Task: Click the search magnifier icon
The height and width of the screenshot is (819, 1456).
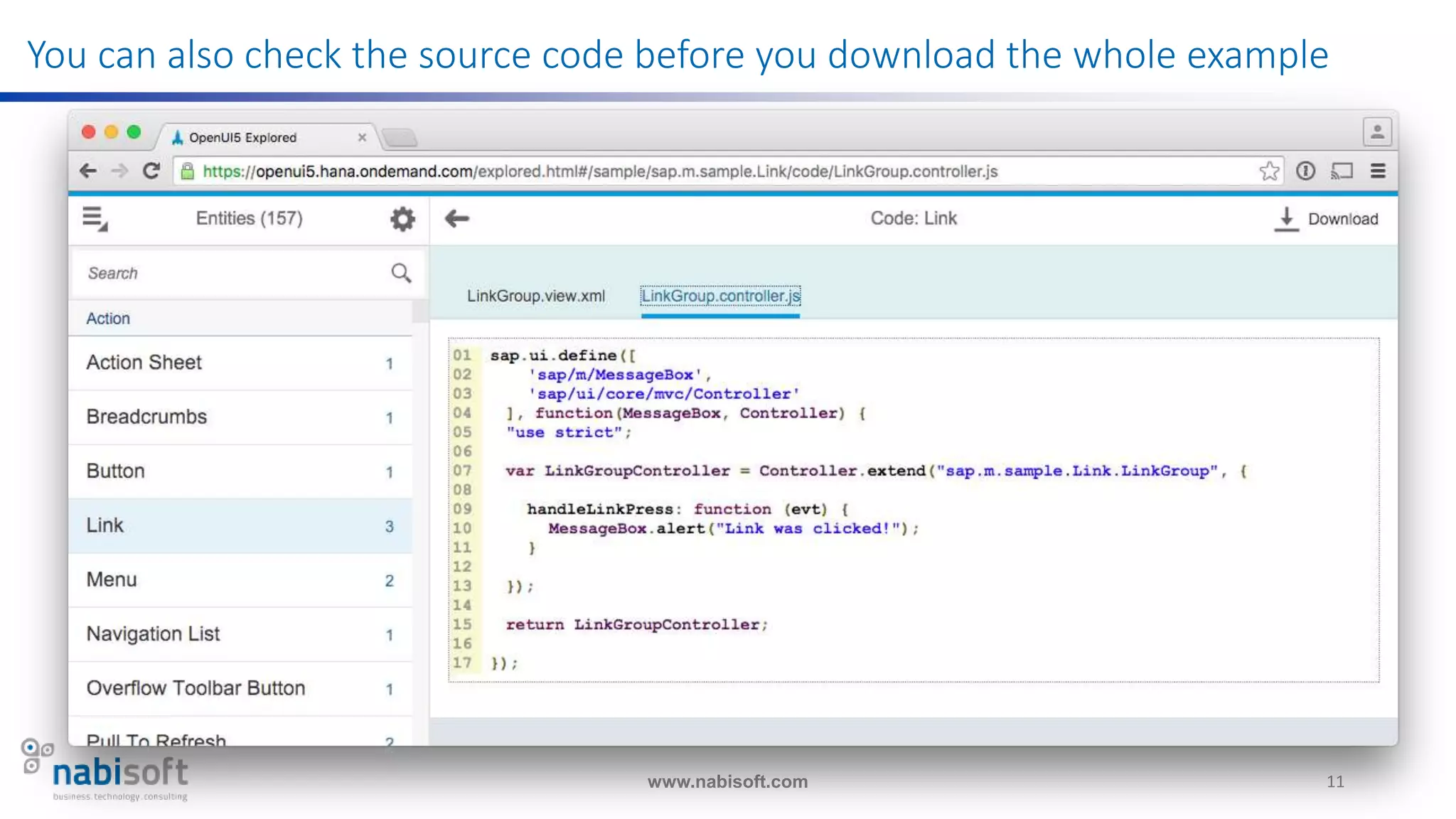Action: [x=401, y=273]
